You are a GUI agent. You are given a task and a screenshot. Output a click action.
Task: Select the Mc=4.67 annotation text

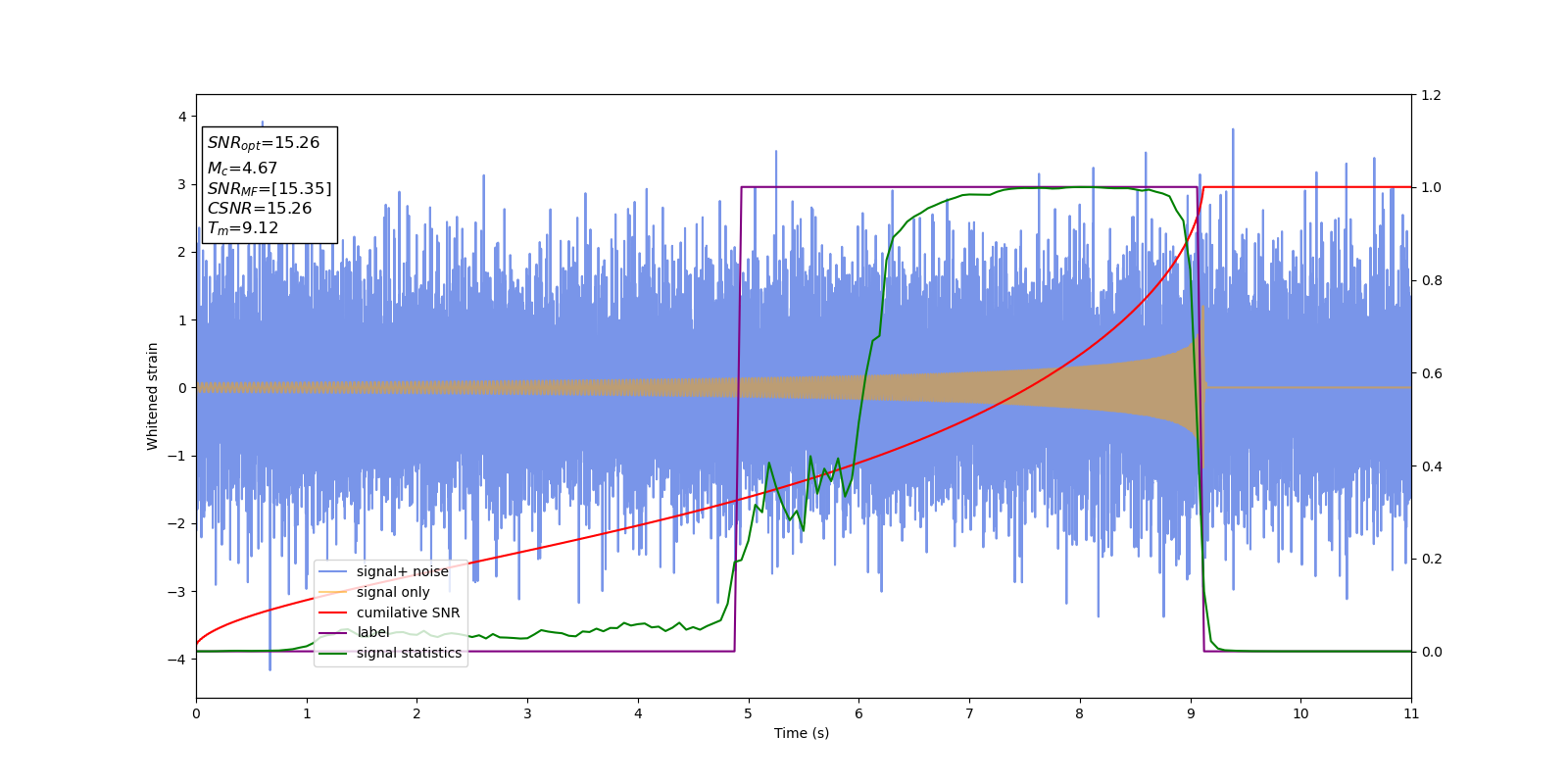coord(242,169)
